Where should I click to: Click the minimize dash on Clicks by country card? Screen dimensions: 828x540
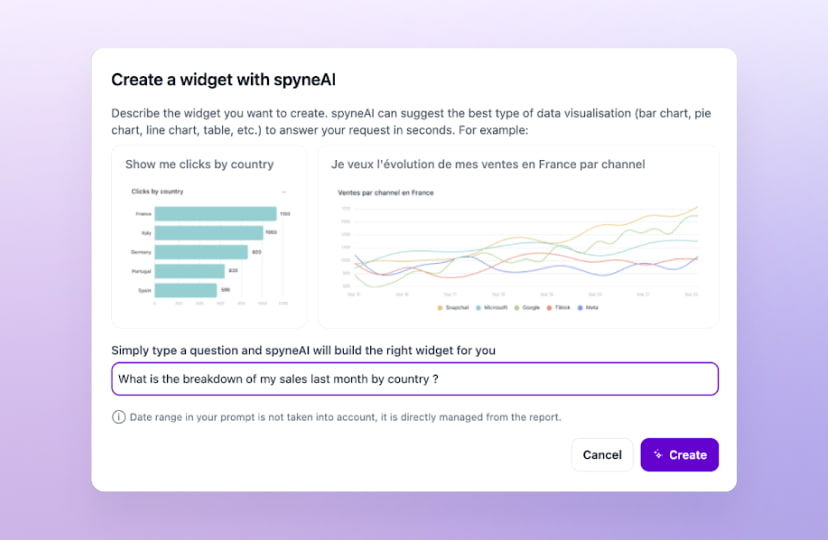(x=284, y=192)
